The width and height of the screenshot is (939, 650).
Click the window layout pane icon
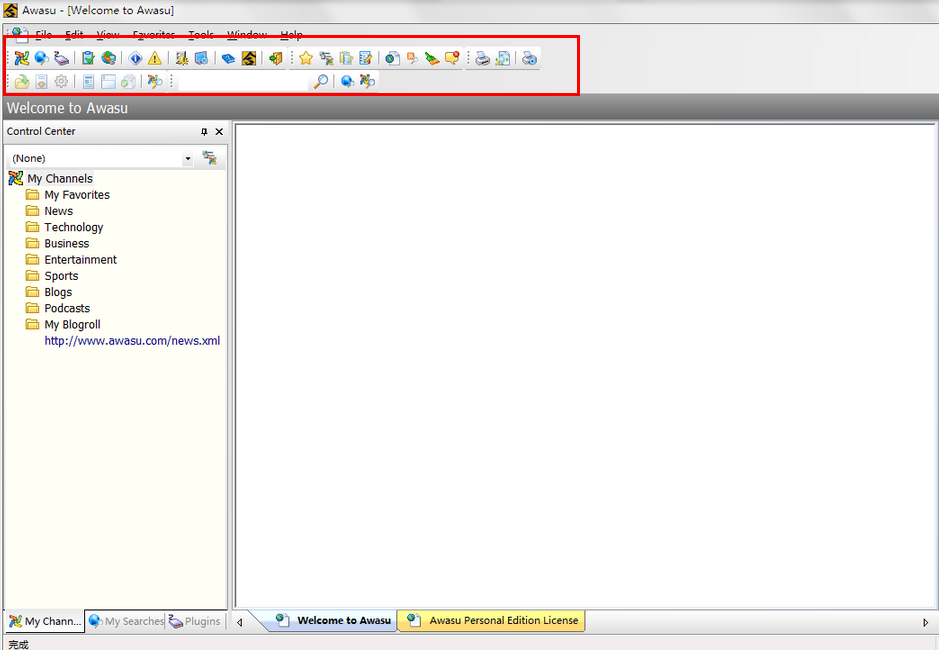(108, 81)
